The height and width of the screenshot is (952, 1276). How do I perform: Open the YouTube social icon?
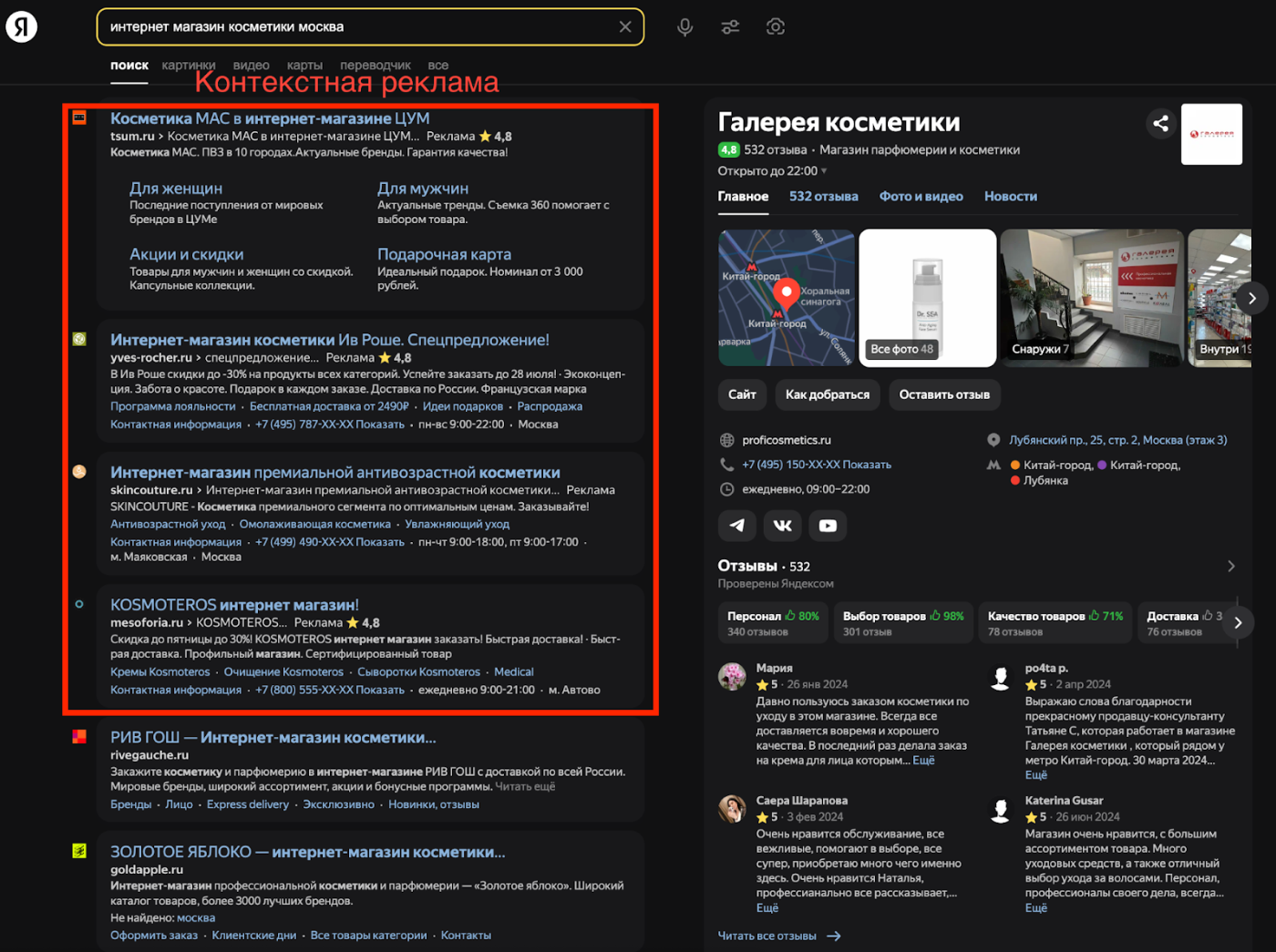pos(828,525)
